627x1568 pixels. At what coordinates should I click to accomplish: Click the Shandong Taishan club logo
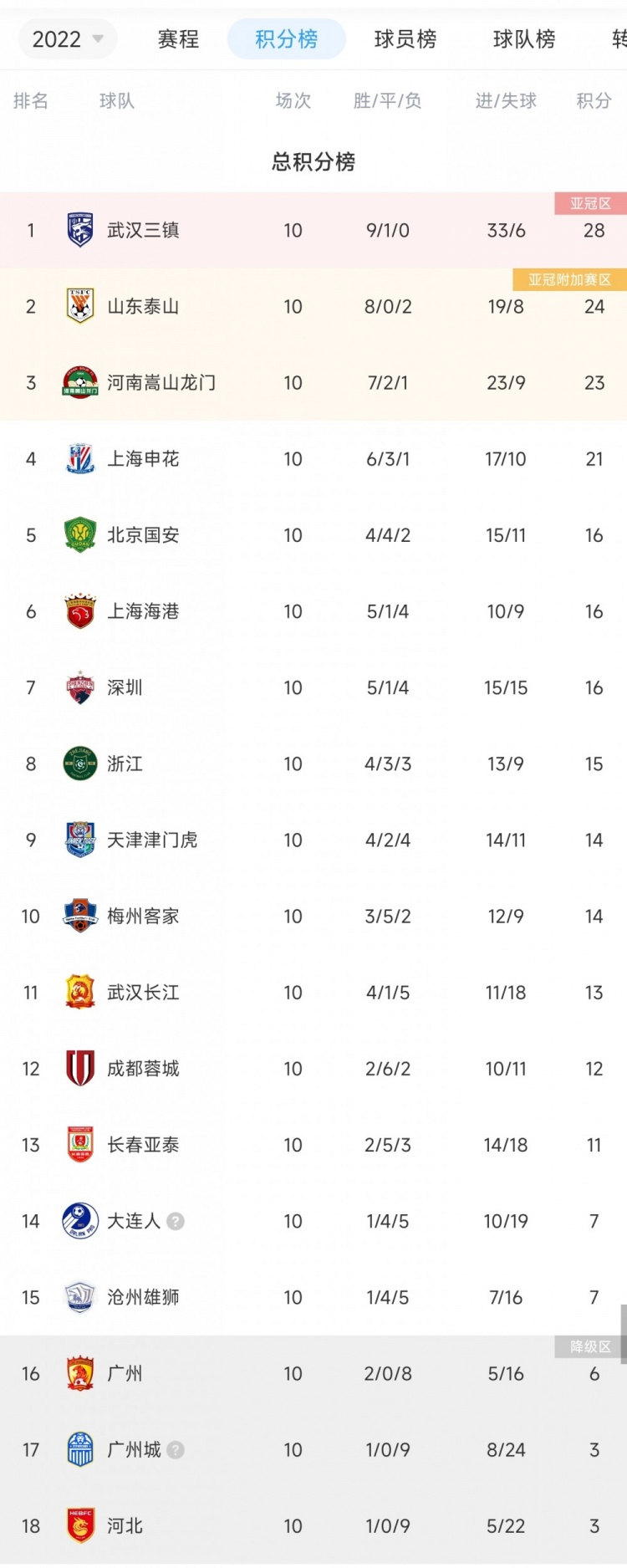[79, 306]
